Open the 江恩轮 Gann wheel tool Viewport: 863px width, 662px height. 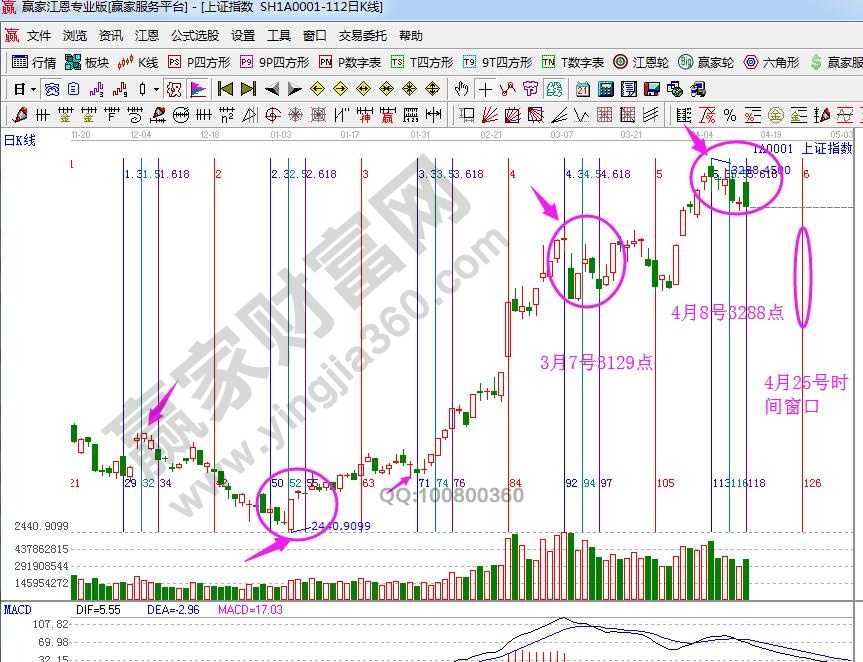pyautogui.click(x=640, y=62)
